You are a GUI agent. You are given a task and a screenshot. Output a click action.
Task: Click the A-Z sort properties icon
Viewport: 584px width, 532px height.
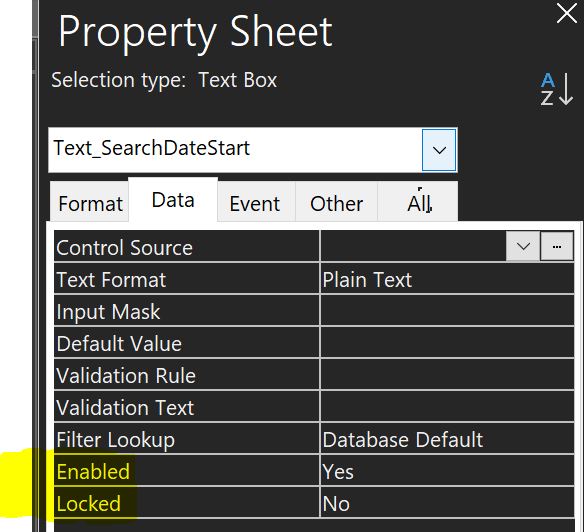(x=556, y=89)
